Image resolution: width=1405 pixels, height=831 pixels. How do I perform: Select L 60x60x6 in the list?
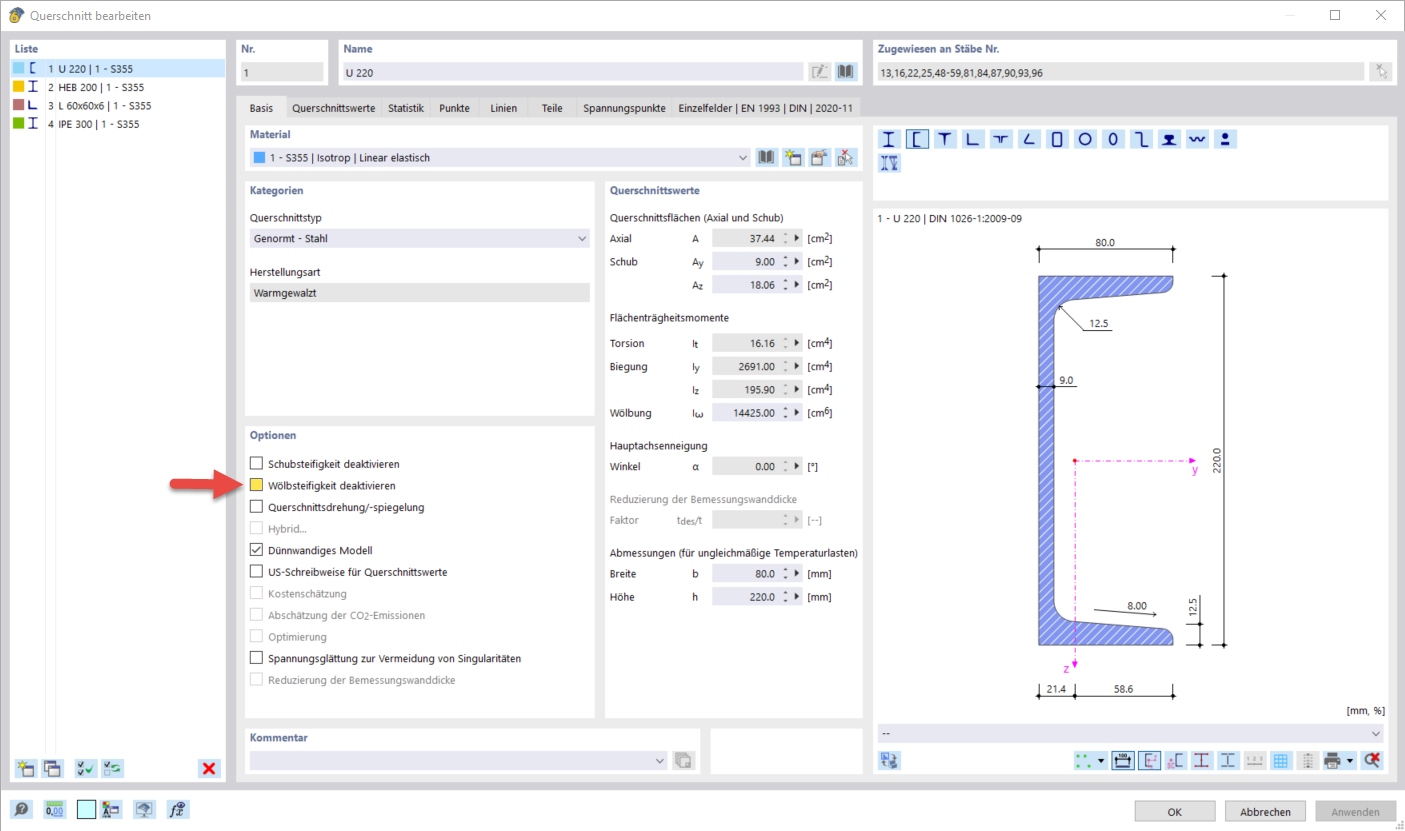(118, 105)
